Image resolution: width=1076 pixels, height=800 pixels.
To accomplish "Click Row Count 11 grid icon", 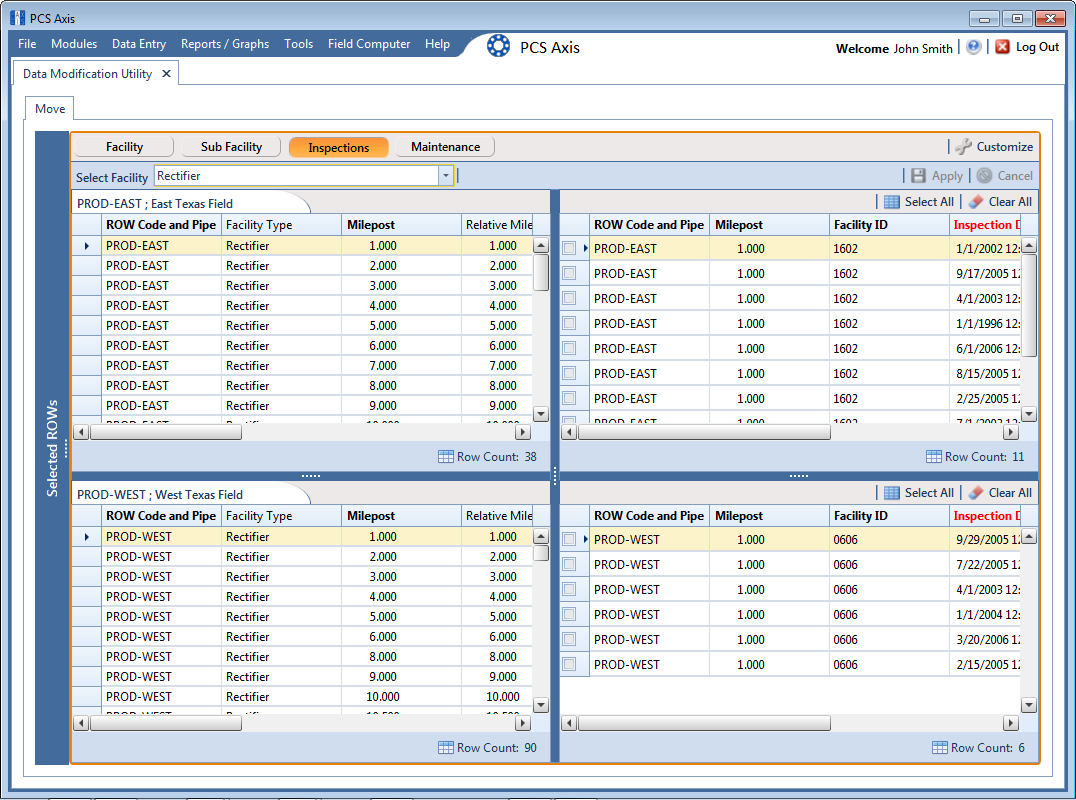I will [x=933, y=456].
